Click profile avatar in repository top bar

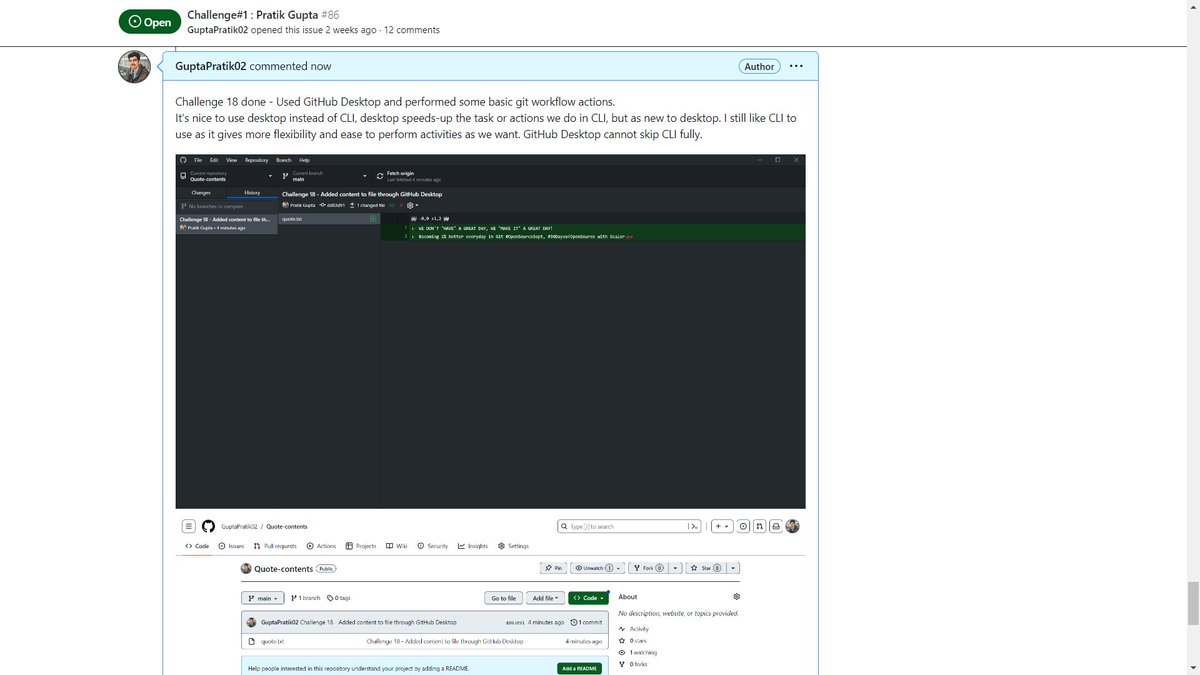792,526
